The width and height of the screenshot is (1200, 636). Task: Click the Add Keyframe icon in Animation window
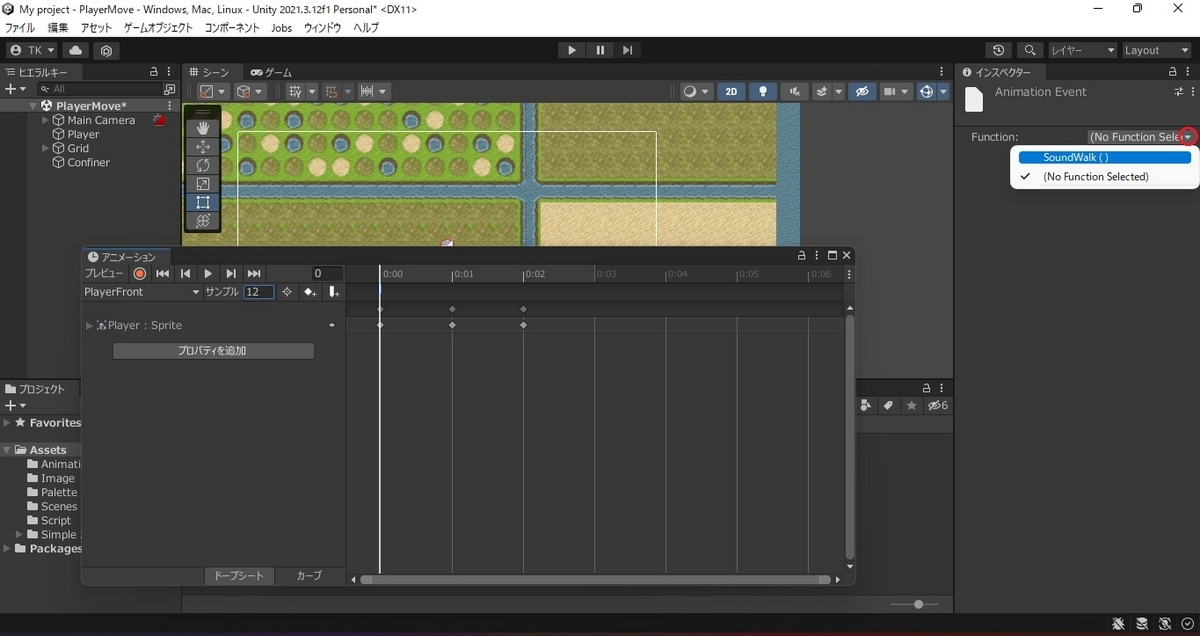click(x=310, y=292)
